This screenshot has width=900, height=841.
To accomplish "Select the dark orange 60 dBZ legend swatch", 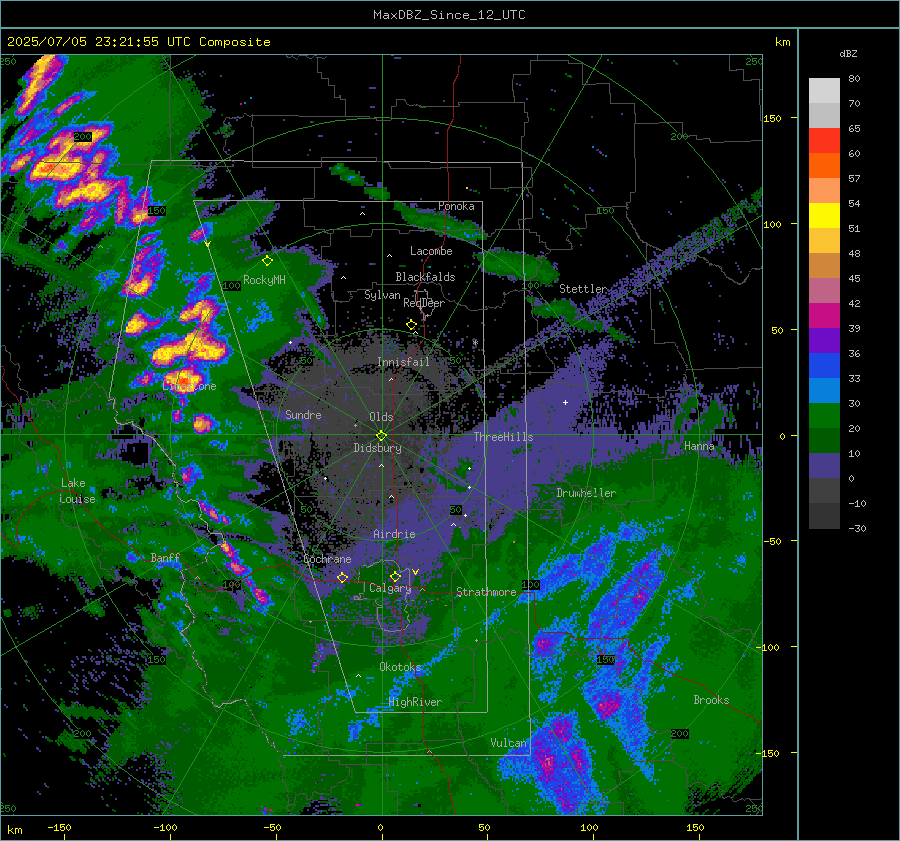I will tap(824, 165).
